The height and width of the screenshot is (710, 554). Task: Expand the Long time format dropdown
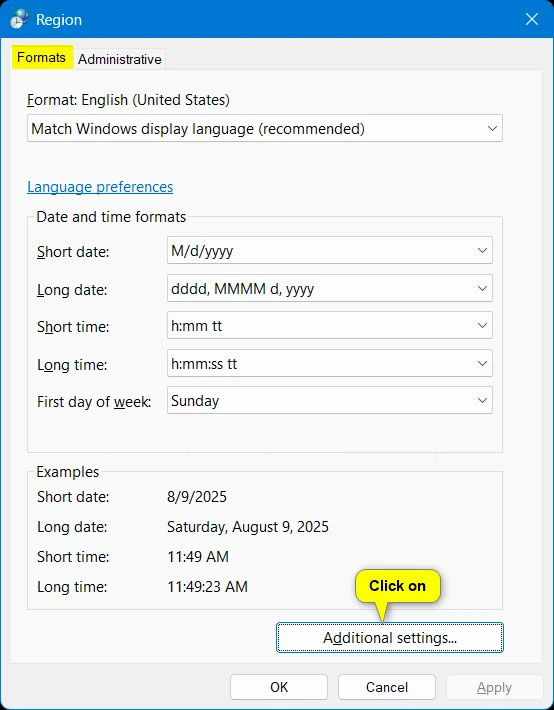329,364
